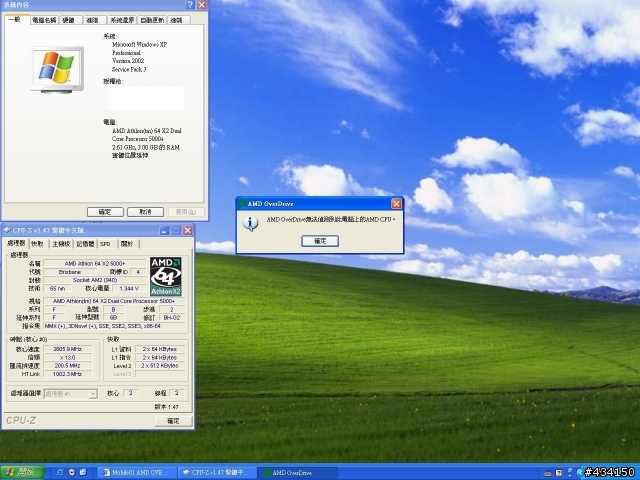
Task: Click the 'BH-G2' revision value
Action: point(172,318)
